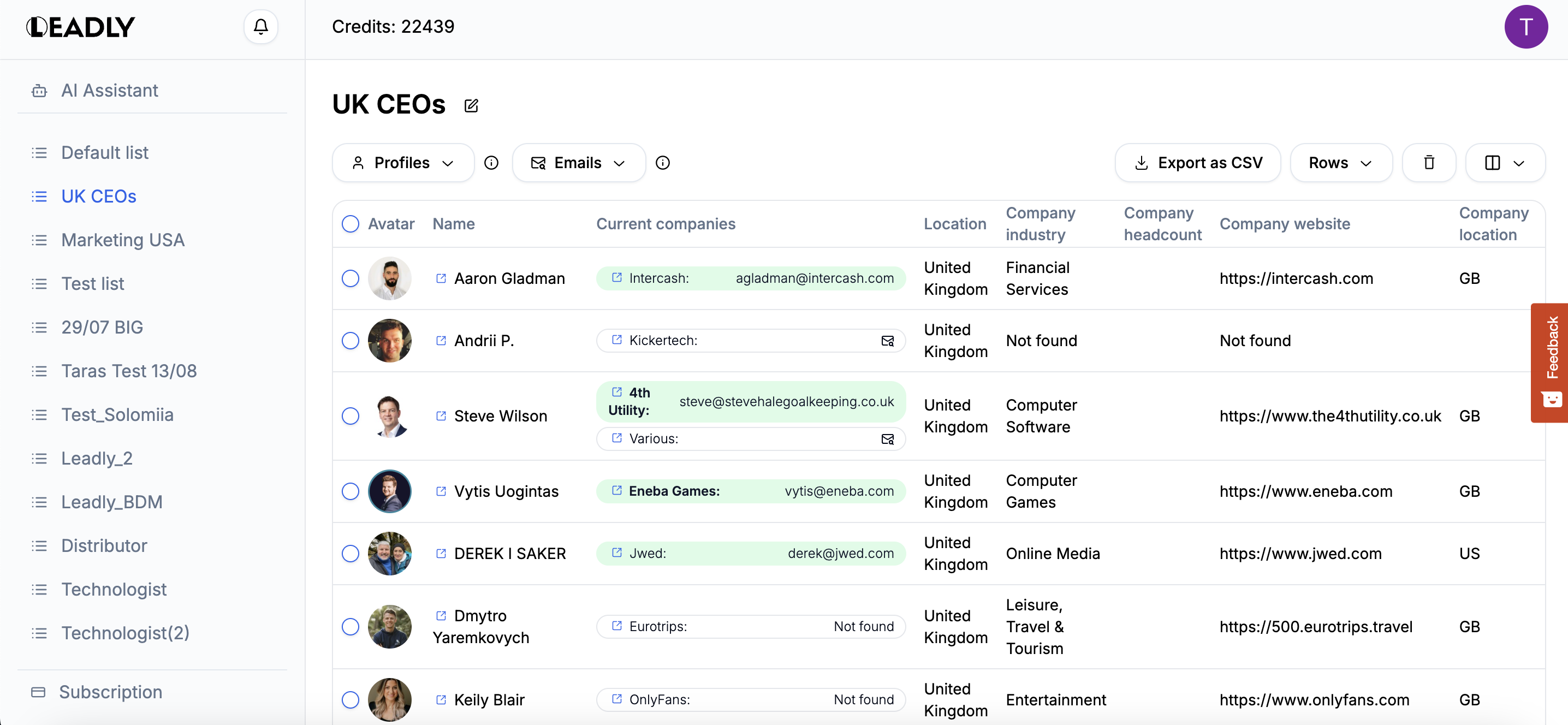Open the Feedback side tab
1568x725 pixels.
click(1551, 361)
